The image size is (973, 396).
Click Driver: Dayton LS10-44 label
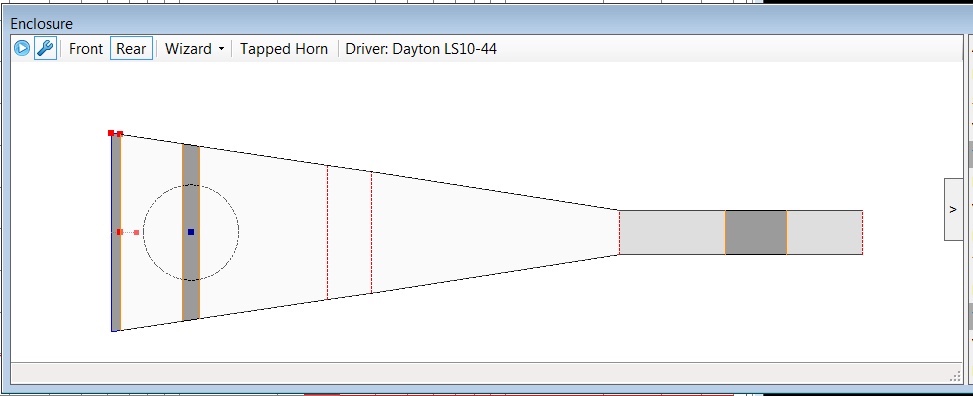coord(421,48)
